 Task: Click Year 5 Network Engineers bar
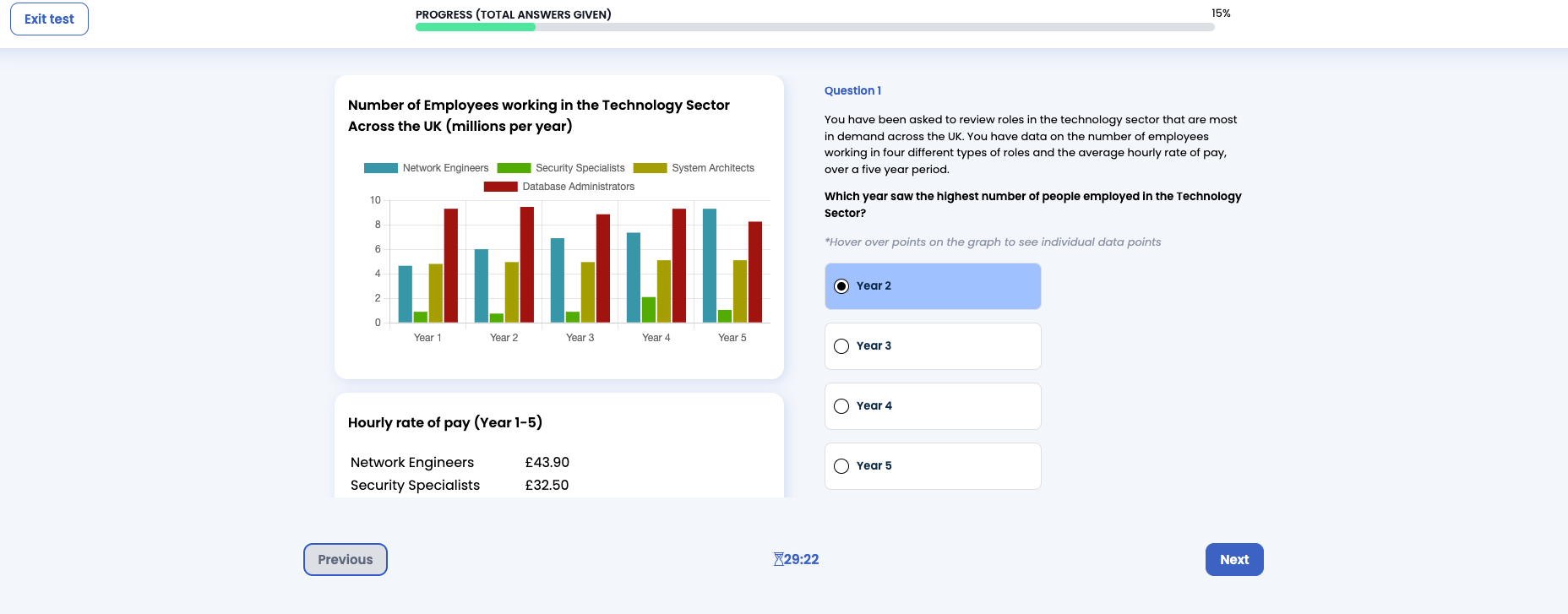(710, 265)
